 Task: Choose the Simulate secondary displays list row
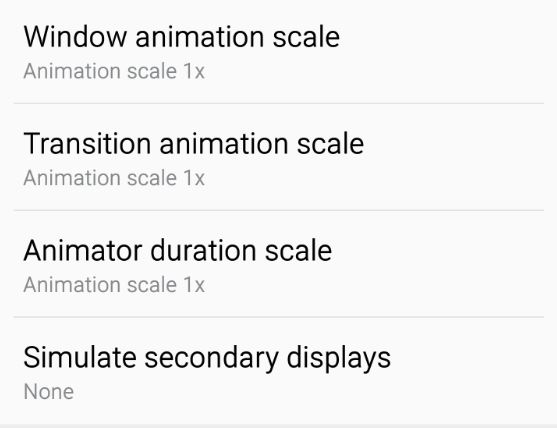(x=278, y=370)
